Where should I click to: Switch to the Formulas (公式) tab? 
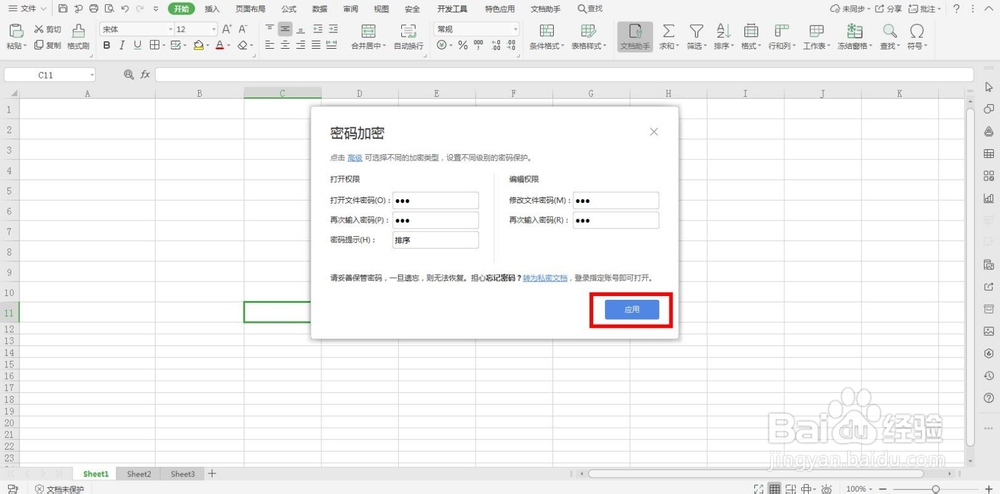pos(288,9)
